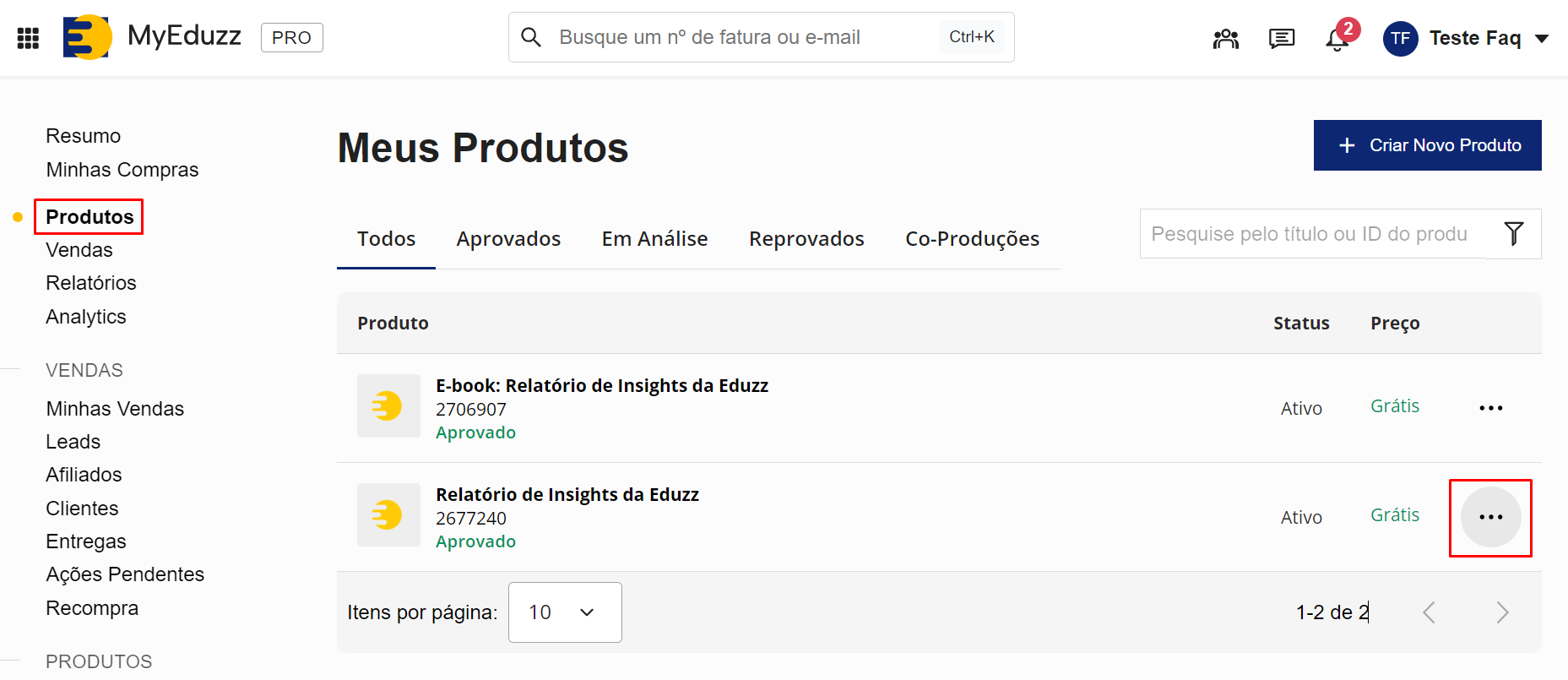Screen dimensions: 1568x680
Task: Select the Em Análise tab
Action: click(654, 239)
